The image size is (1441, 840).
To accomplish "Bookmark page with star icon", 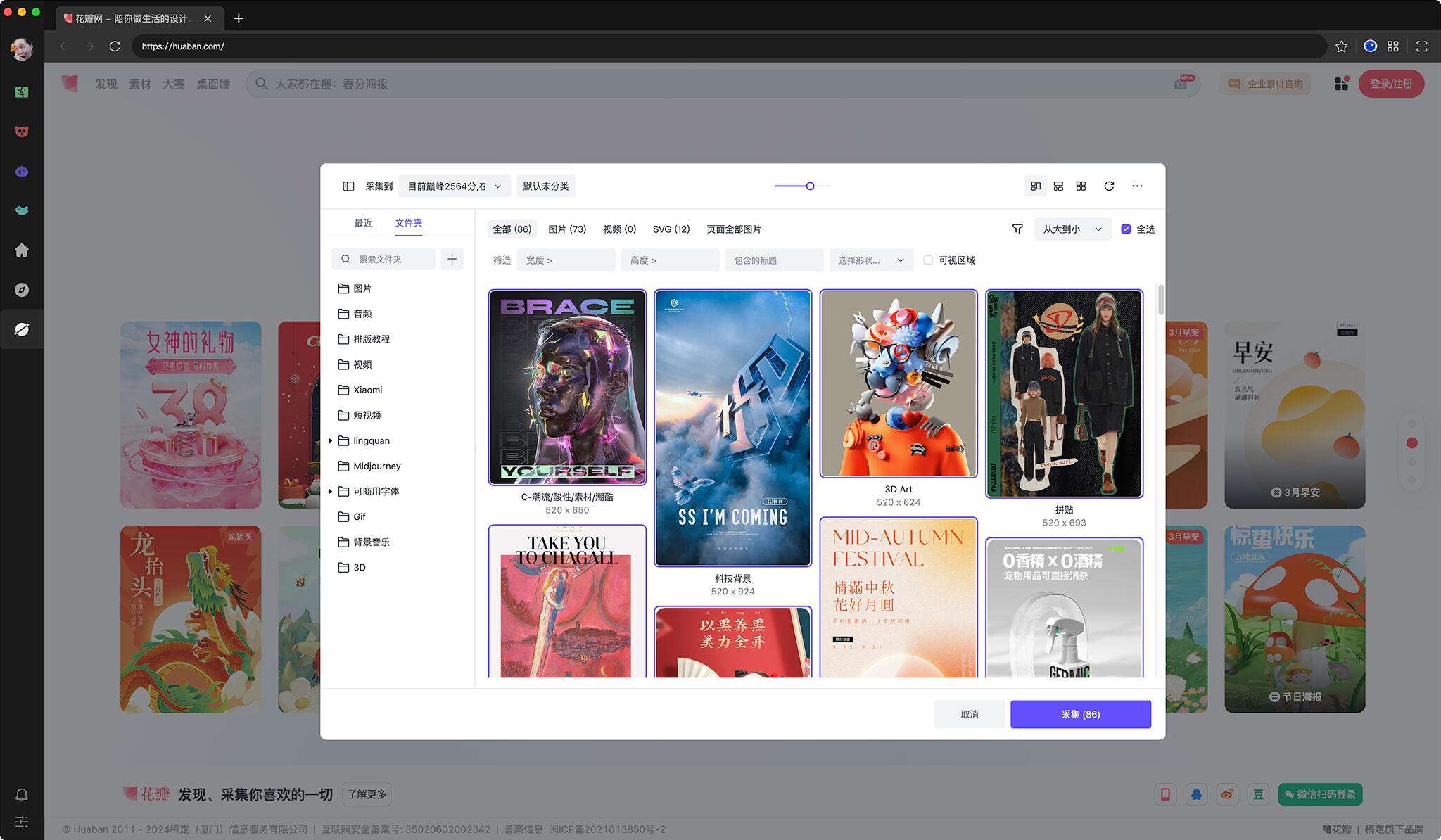I will (x=1341, y=46).
